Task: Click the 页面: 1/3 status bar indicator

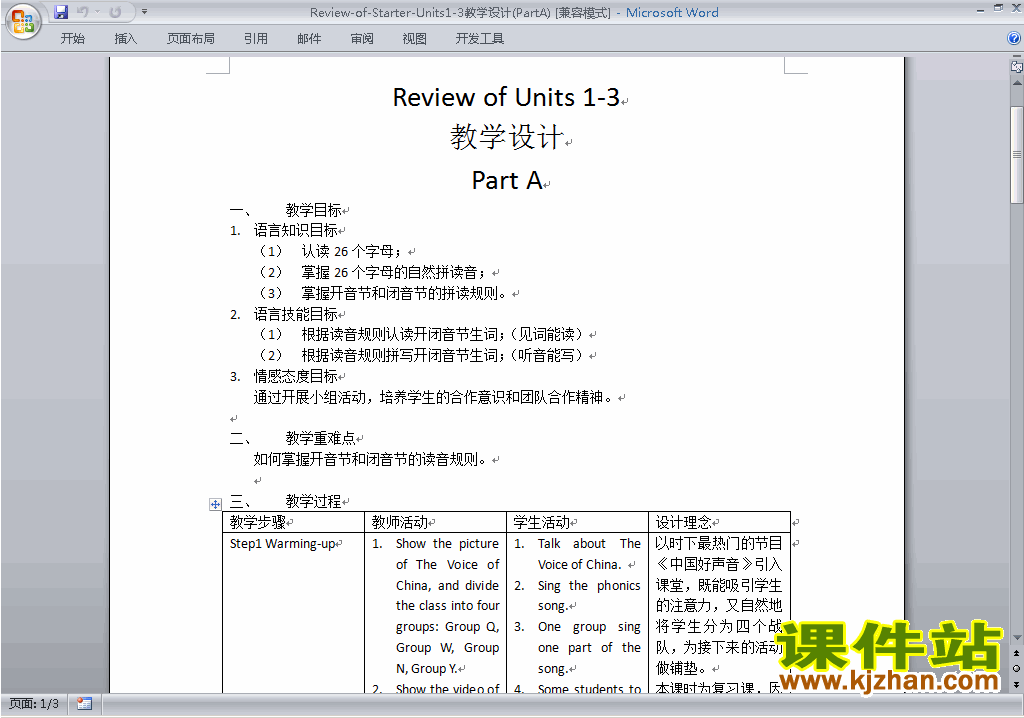Action: pos(34,704)
